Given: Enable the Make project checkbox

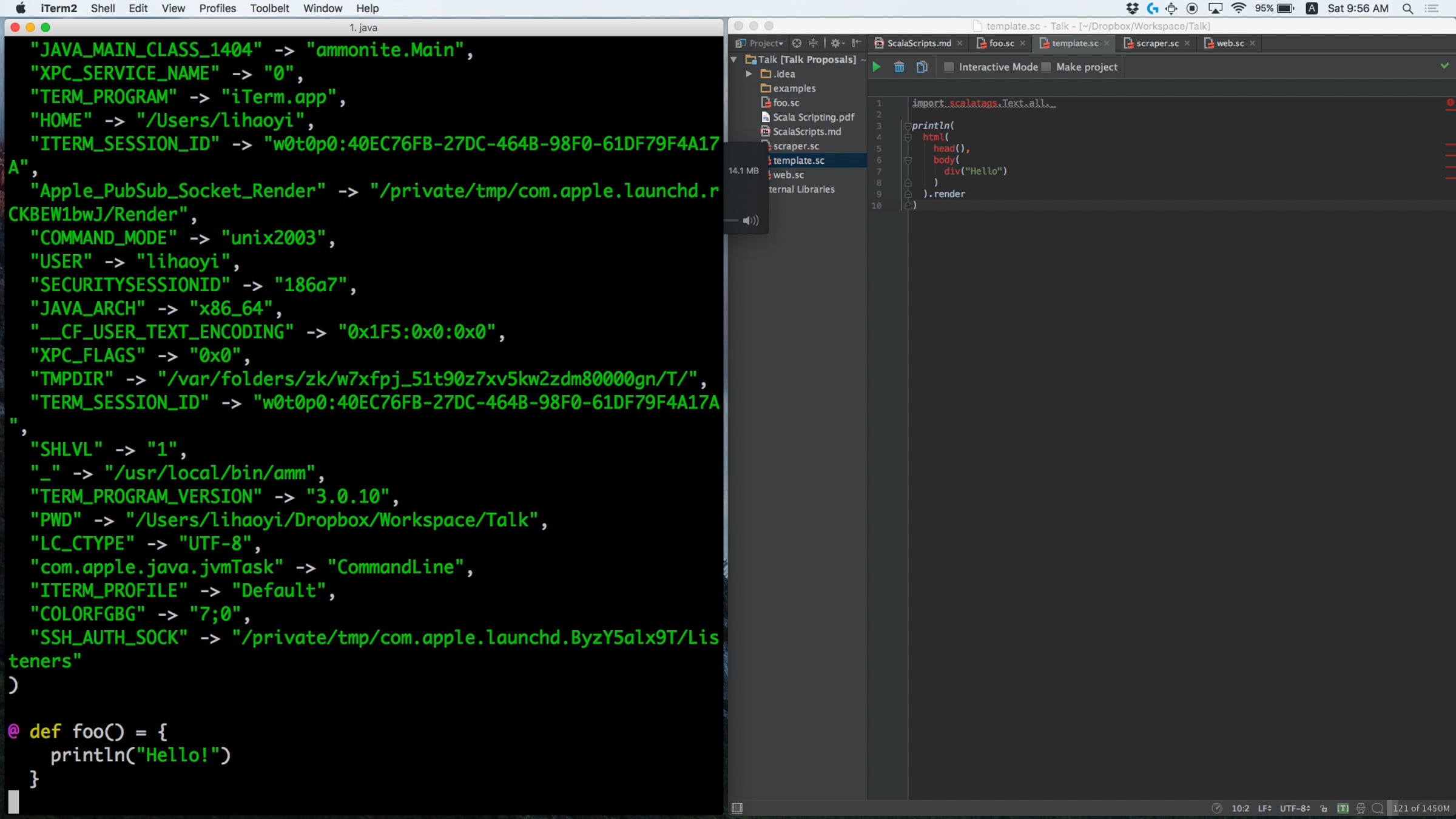Looking at the screenshot, I should (x=1046, y=67).
